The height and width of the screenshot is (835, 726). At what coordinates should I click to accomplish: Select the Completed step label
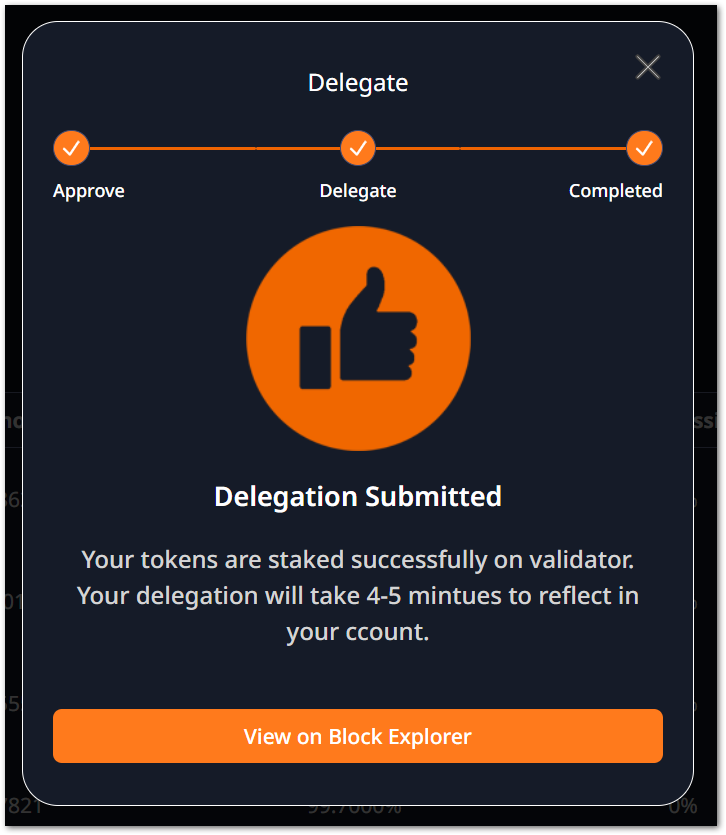point(615,191)
